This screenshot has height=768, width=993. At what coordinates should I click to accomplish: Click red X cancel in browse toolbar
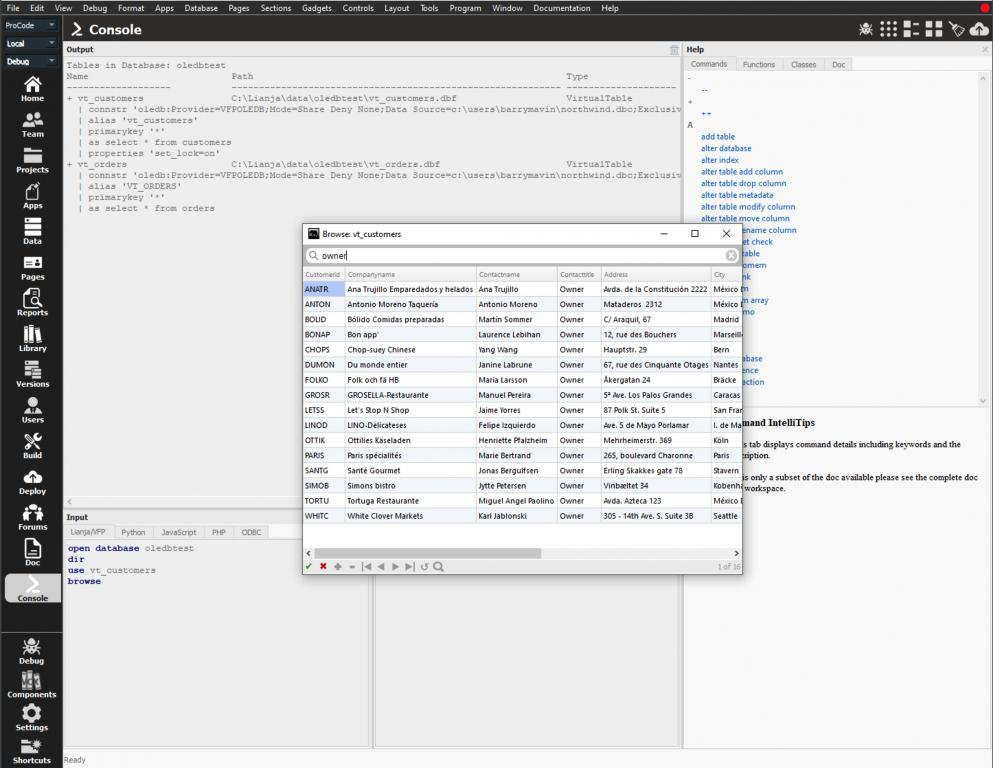click(323, 567)
